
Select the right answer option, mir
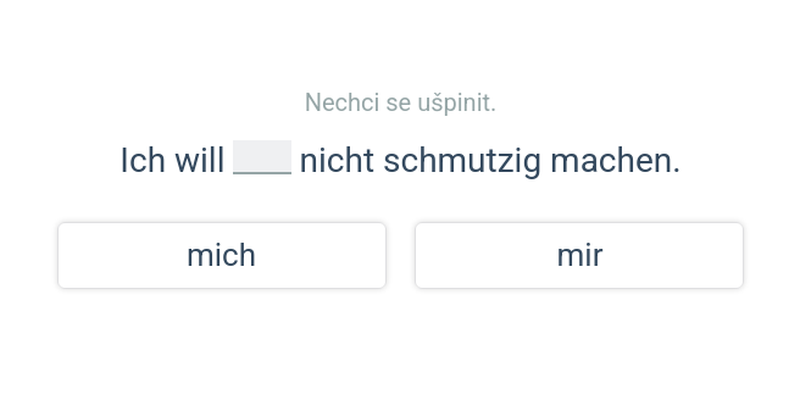coord(579,255)
